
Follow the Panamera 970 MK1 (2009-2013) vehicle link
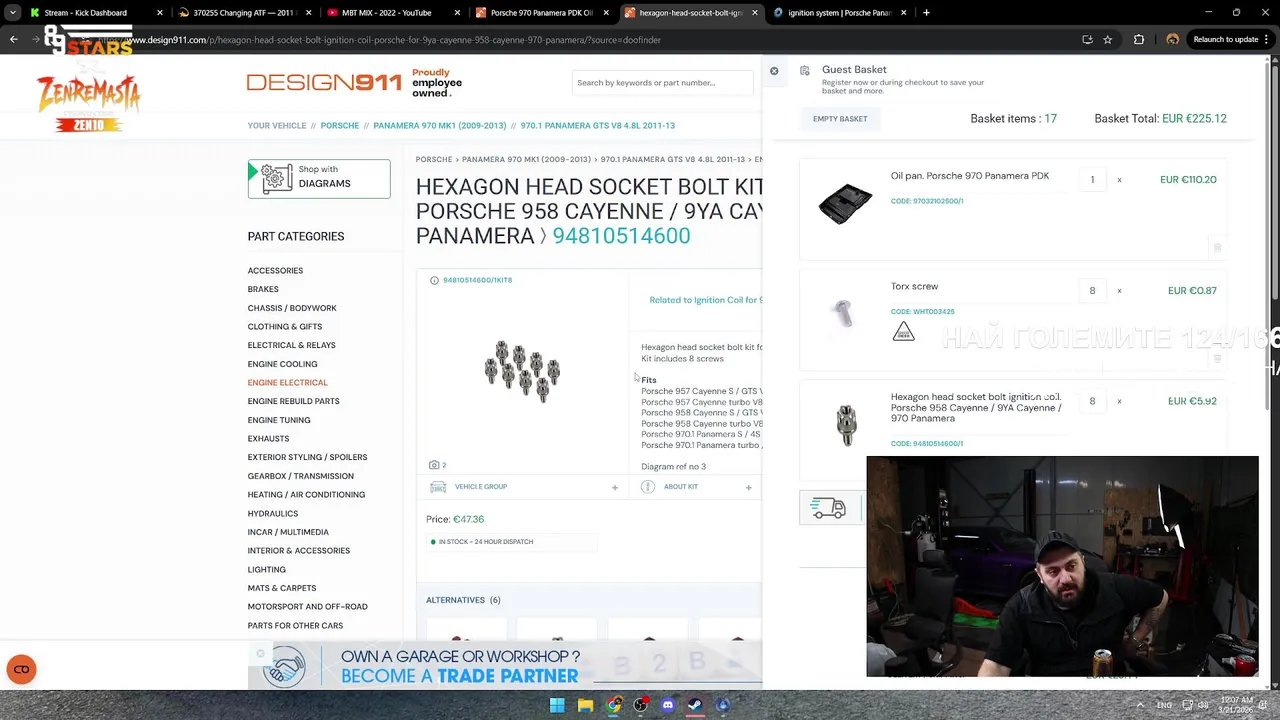[440, 126]
